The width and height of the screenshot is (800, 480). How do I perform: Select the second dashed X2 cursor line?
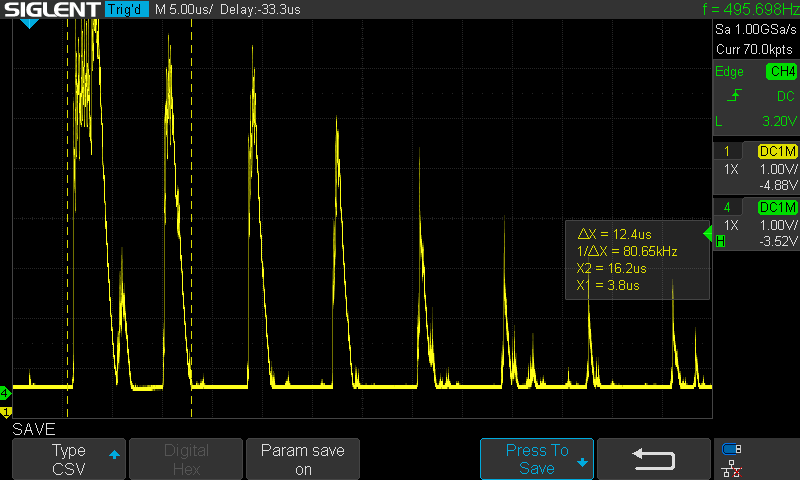pos(192,218)
